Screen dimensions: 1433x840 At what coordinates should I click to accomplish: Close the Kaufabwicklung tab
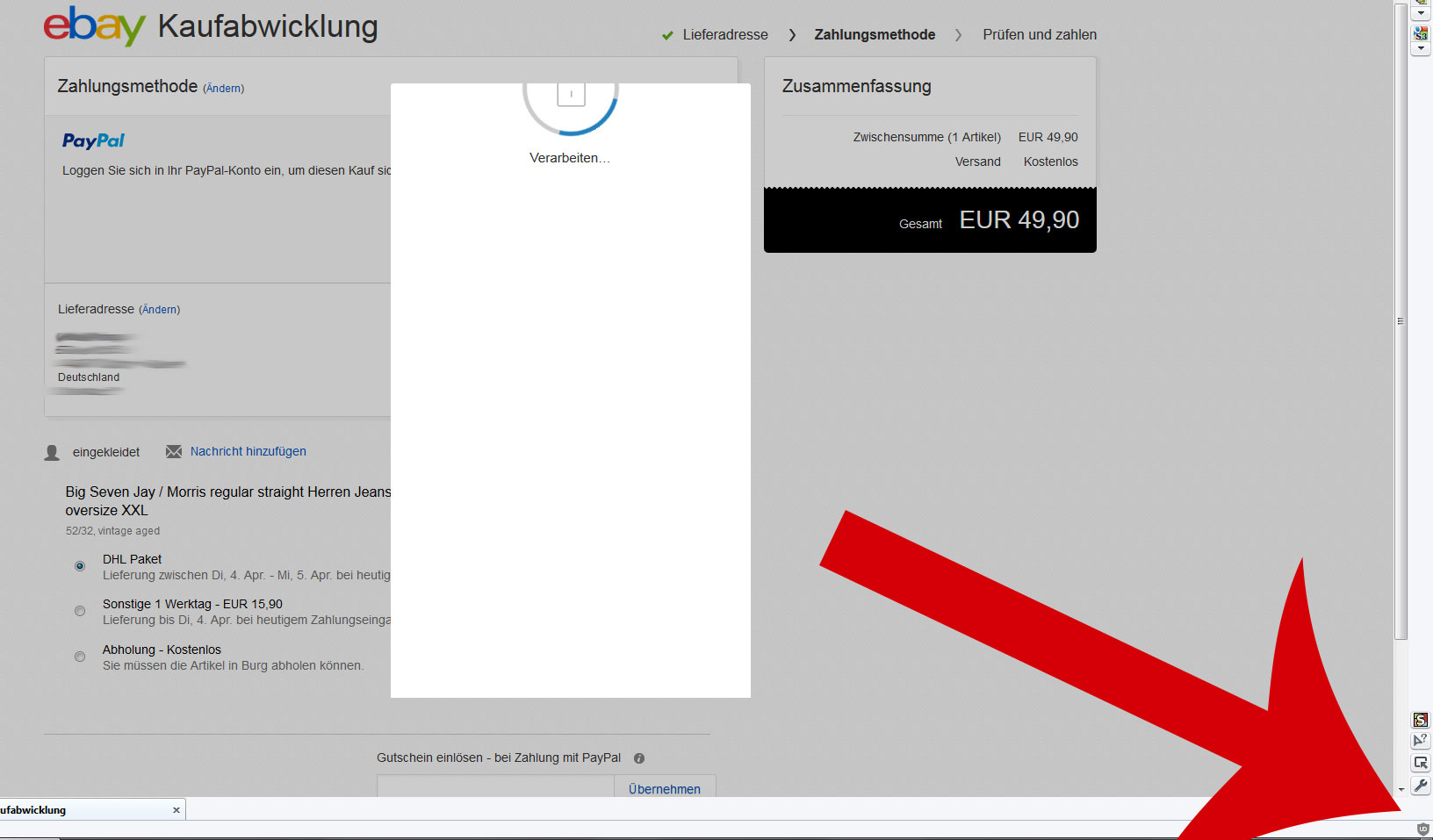point(176,810)
